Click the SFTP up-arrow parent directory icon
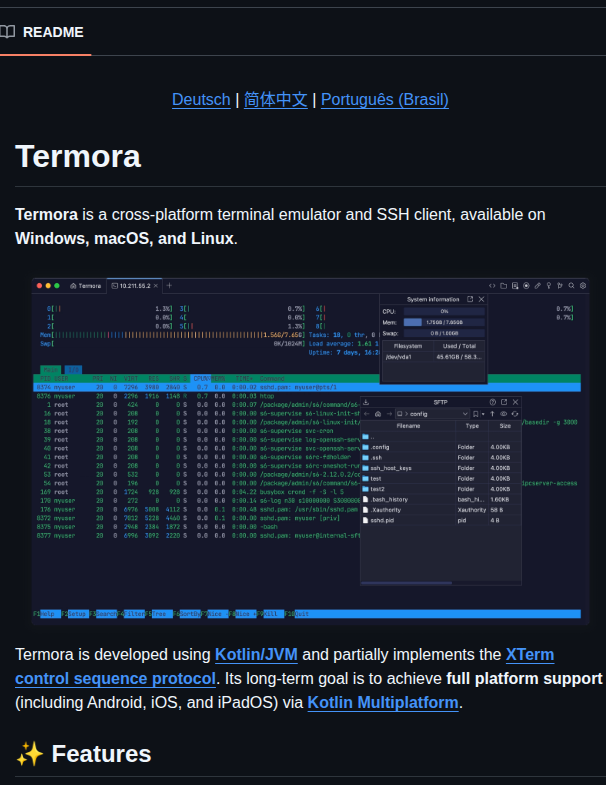Screen dimensions: 606x785 pyautogui.click(x=492, y=414)
